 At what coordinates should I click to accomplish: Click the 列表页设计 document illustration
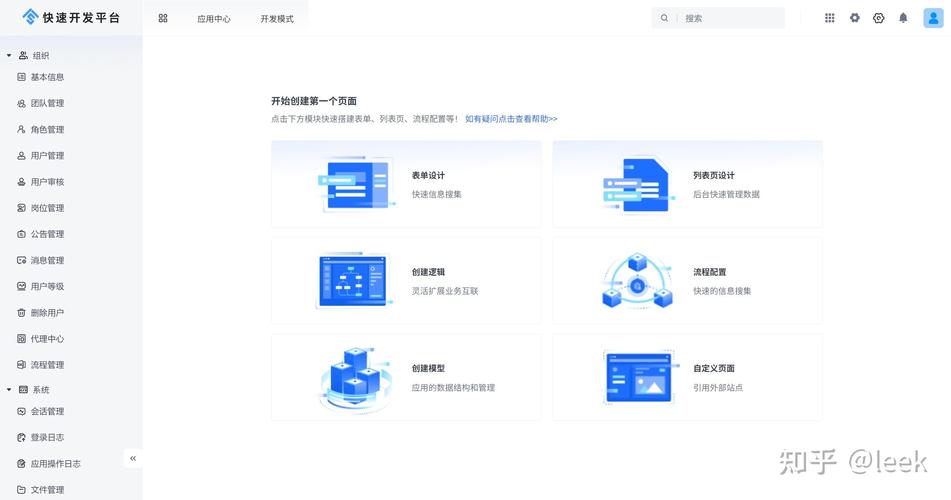tap(638, 184)
